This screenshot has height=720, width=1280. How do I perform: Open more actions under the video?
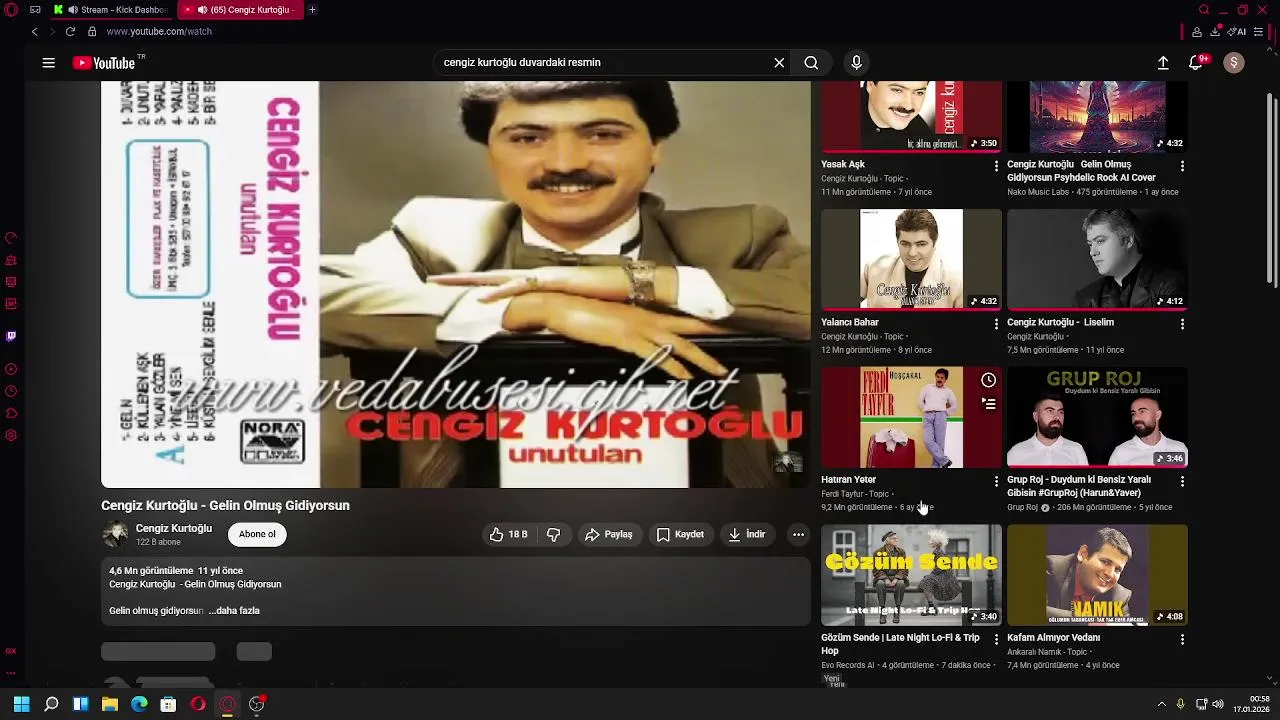point(798,535)
